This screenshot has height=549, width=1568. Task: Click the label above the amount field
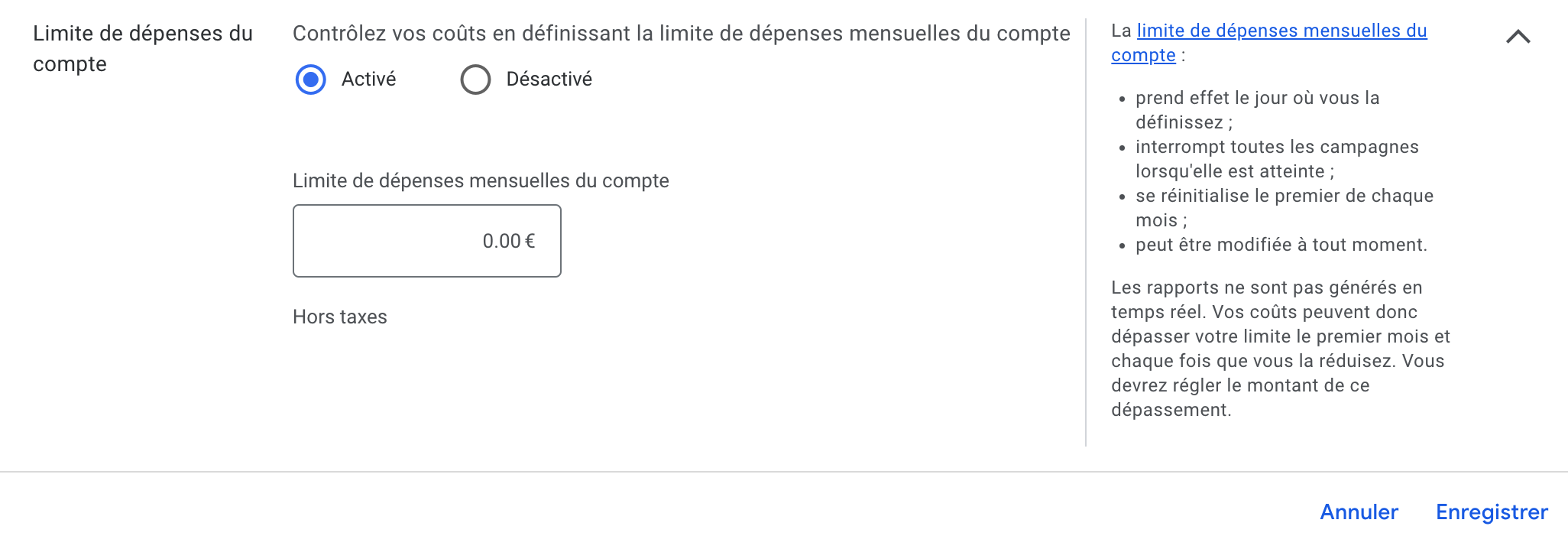[x=481, y=180]
